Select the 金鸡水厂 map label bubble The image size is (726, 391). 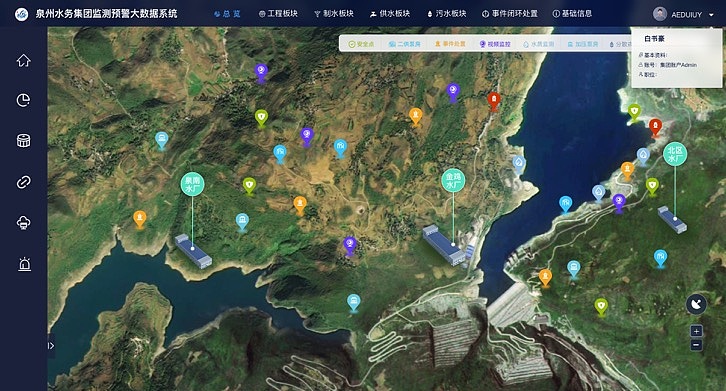[453, 180]
